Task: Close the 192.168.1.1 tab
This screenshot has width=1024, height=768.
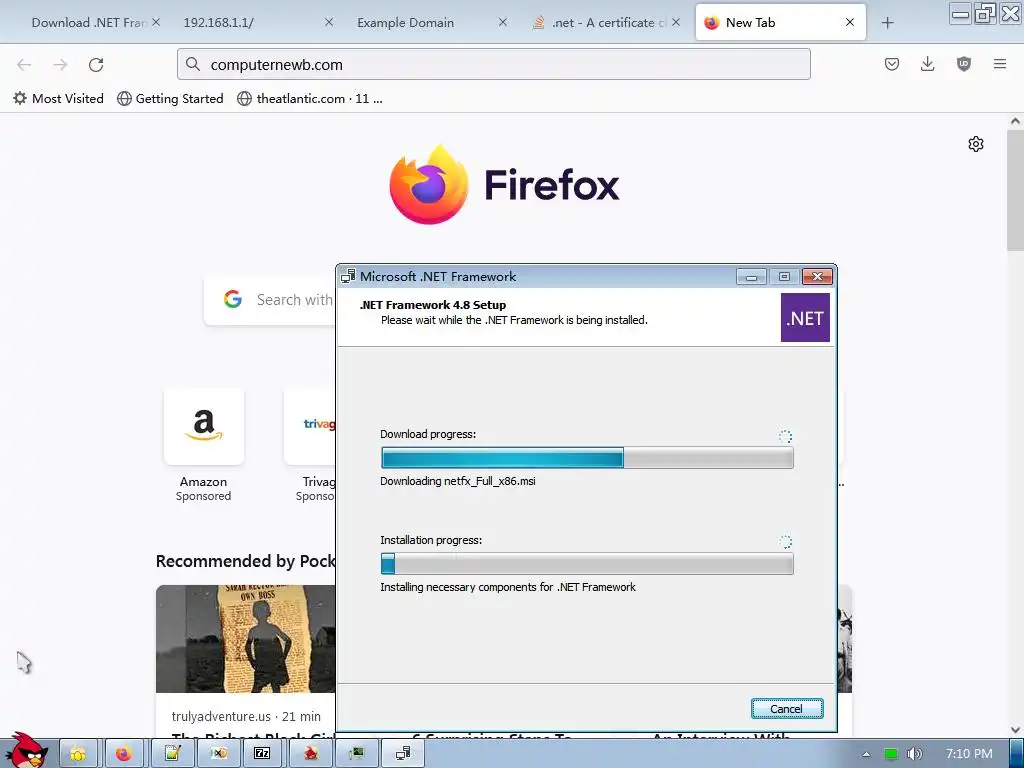Action: click(328, 22)
